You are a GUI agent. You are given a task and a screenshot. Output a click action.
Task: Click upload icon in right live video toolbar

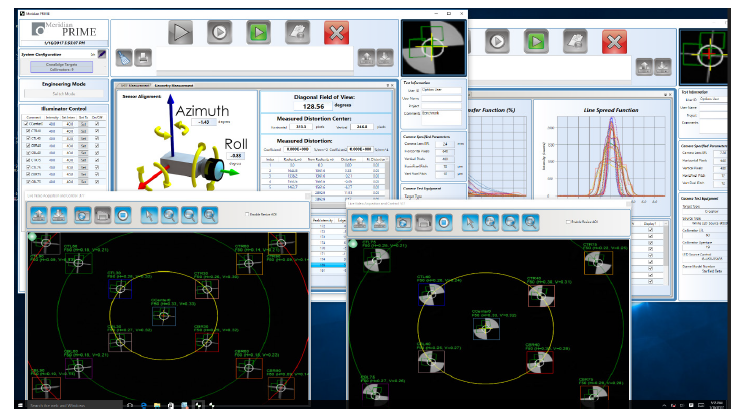click(360, 222)
